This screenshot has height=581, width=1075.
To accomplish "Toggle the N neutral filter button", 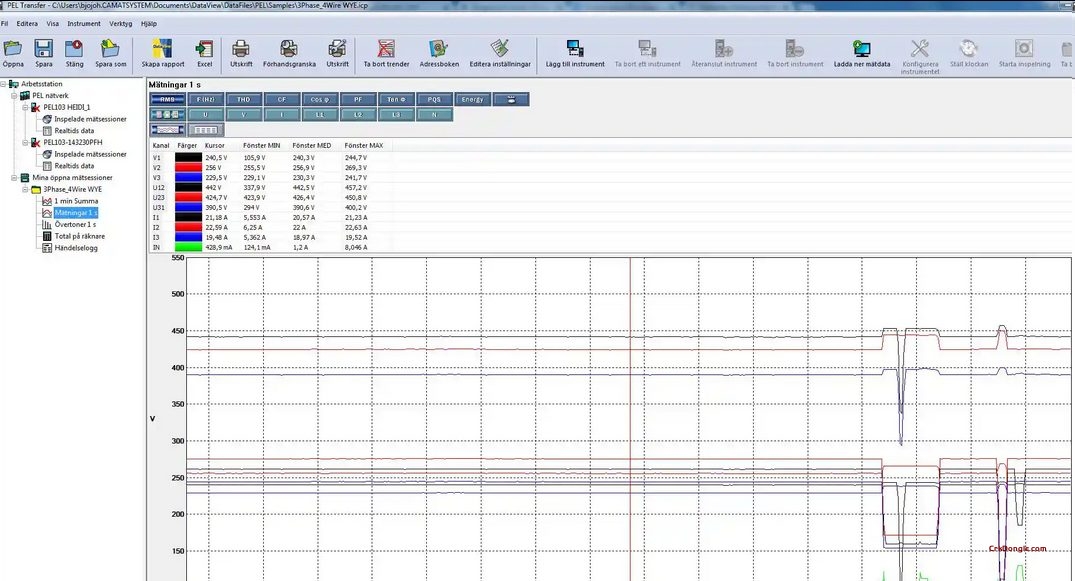I will pyautogui.click(x=434, y=115).
